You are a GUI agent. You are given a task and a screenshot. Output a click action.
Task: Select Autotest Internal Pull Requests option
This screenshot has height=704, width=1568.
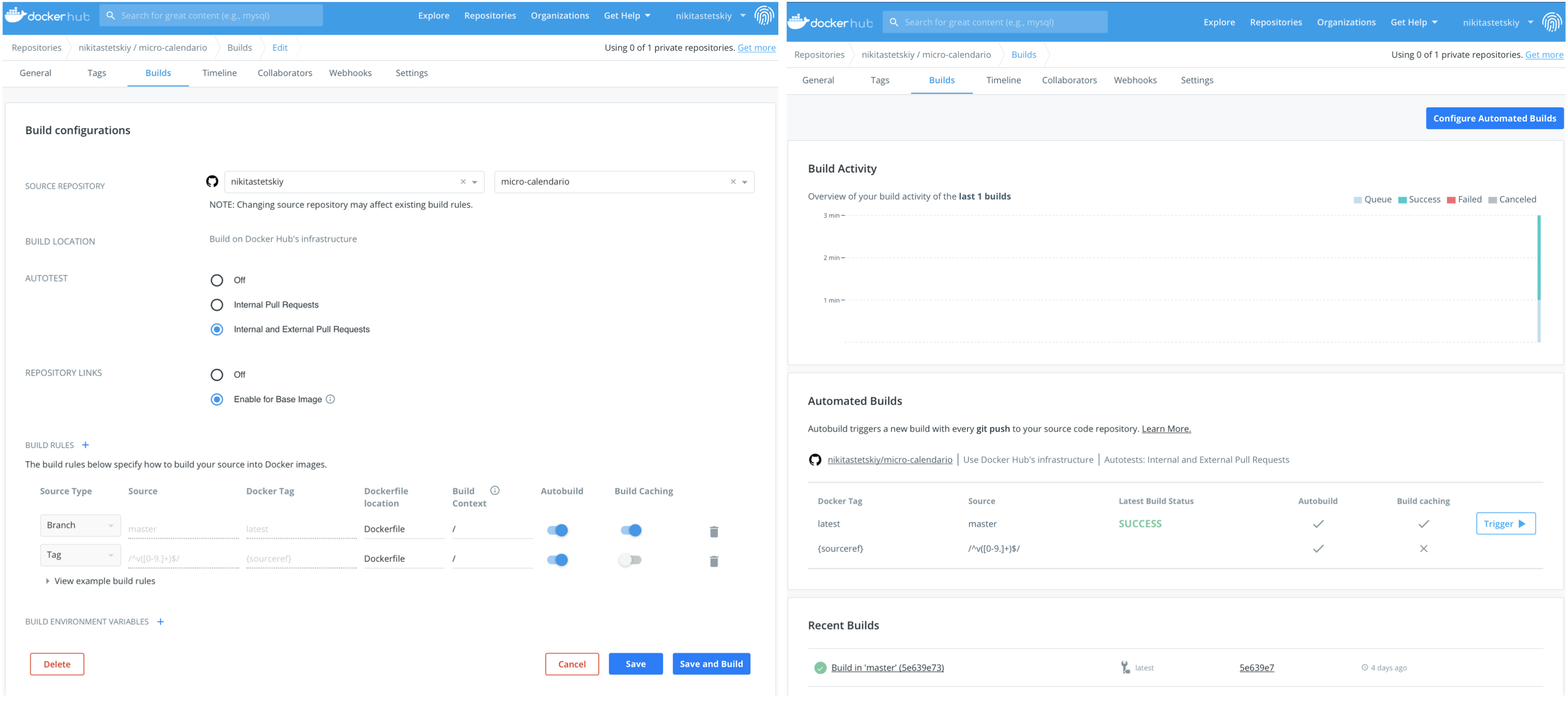[217, 305]
